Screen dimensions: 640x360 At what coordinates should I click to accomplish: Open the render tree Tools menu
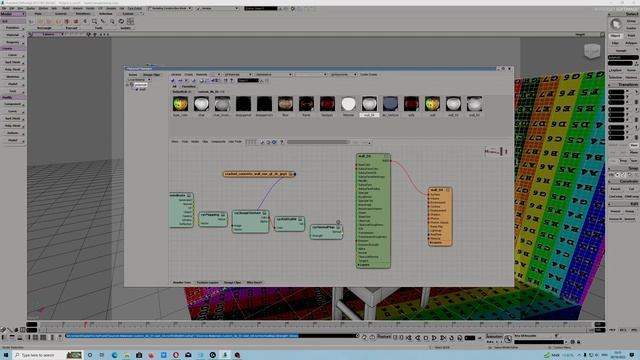184,142
